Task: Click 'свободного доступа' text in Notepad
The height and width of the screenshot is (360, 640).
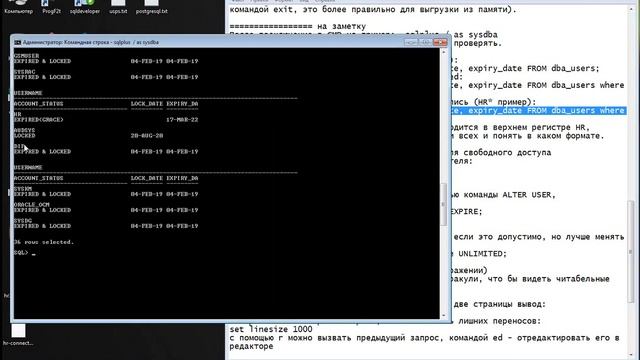Action: click(507, 153)
